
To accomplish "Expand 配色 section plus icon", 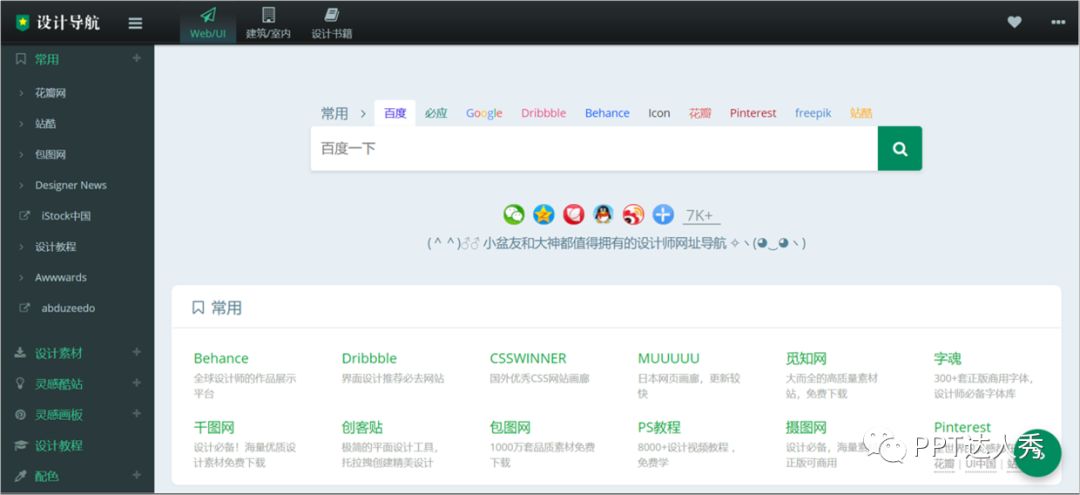I will pyautogui.click(x=136, y=475).
